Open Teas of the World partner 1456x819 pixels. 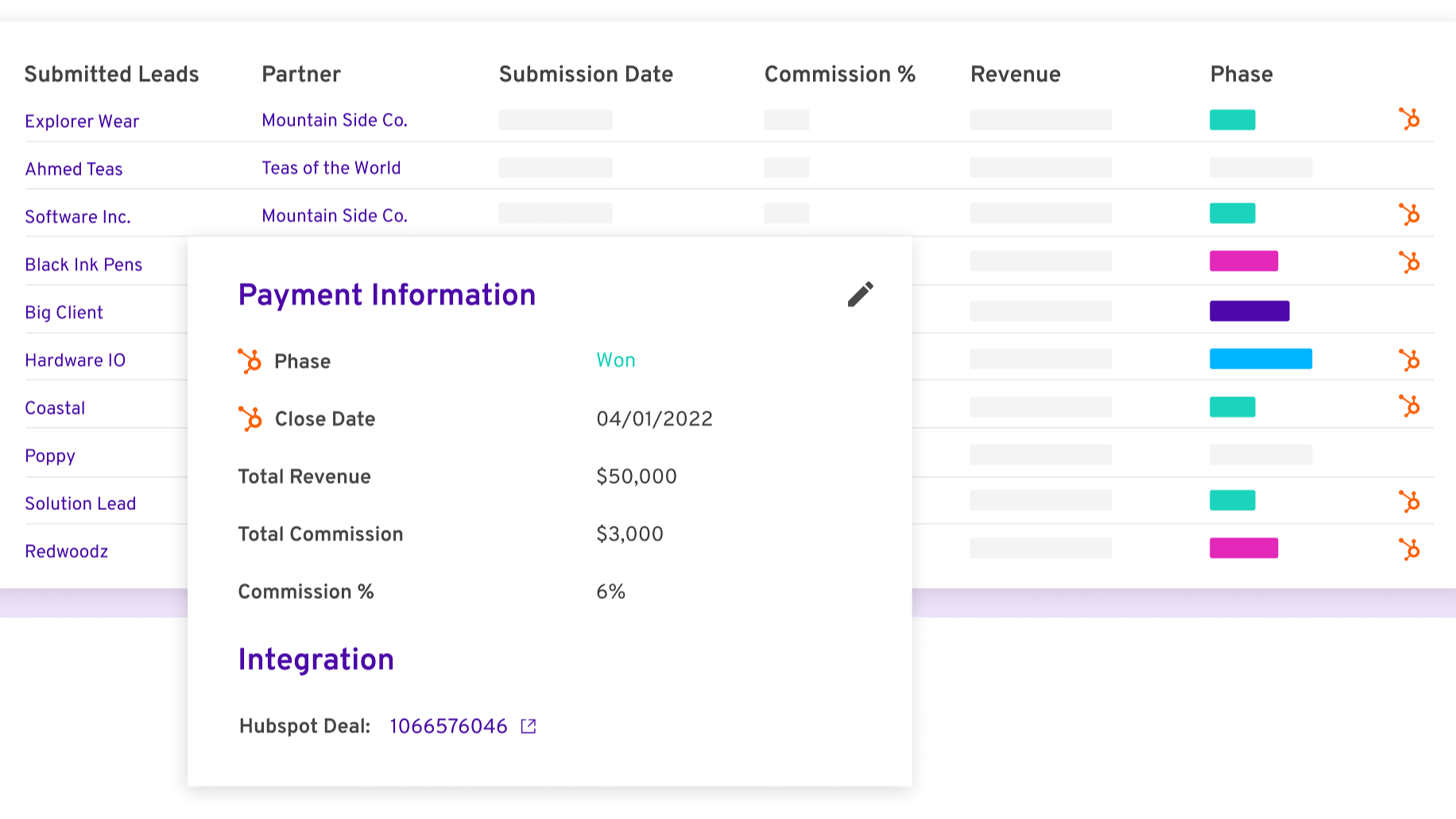331,168
